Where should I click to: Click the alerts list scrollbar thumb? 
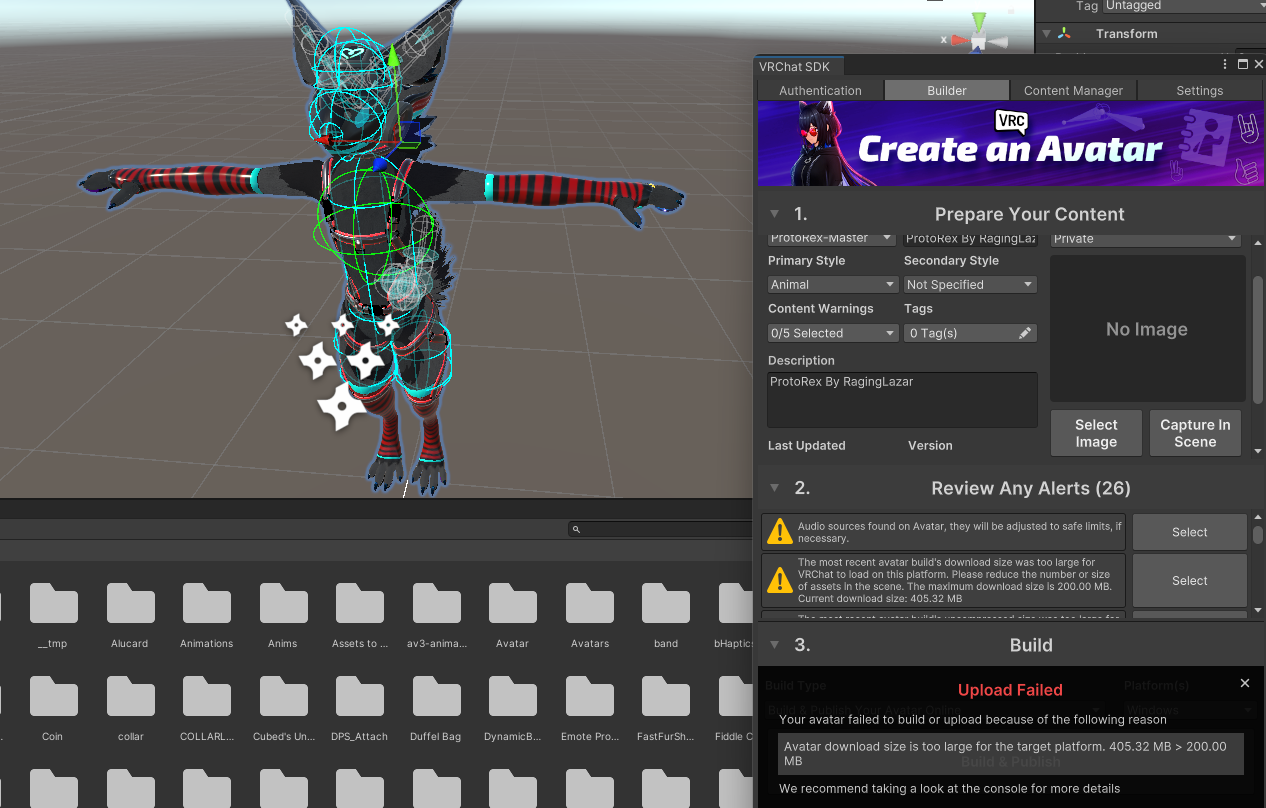(1258, 534)
